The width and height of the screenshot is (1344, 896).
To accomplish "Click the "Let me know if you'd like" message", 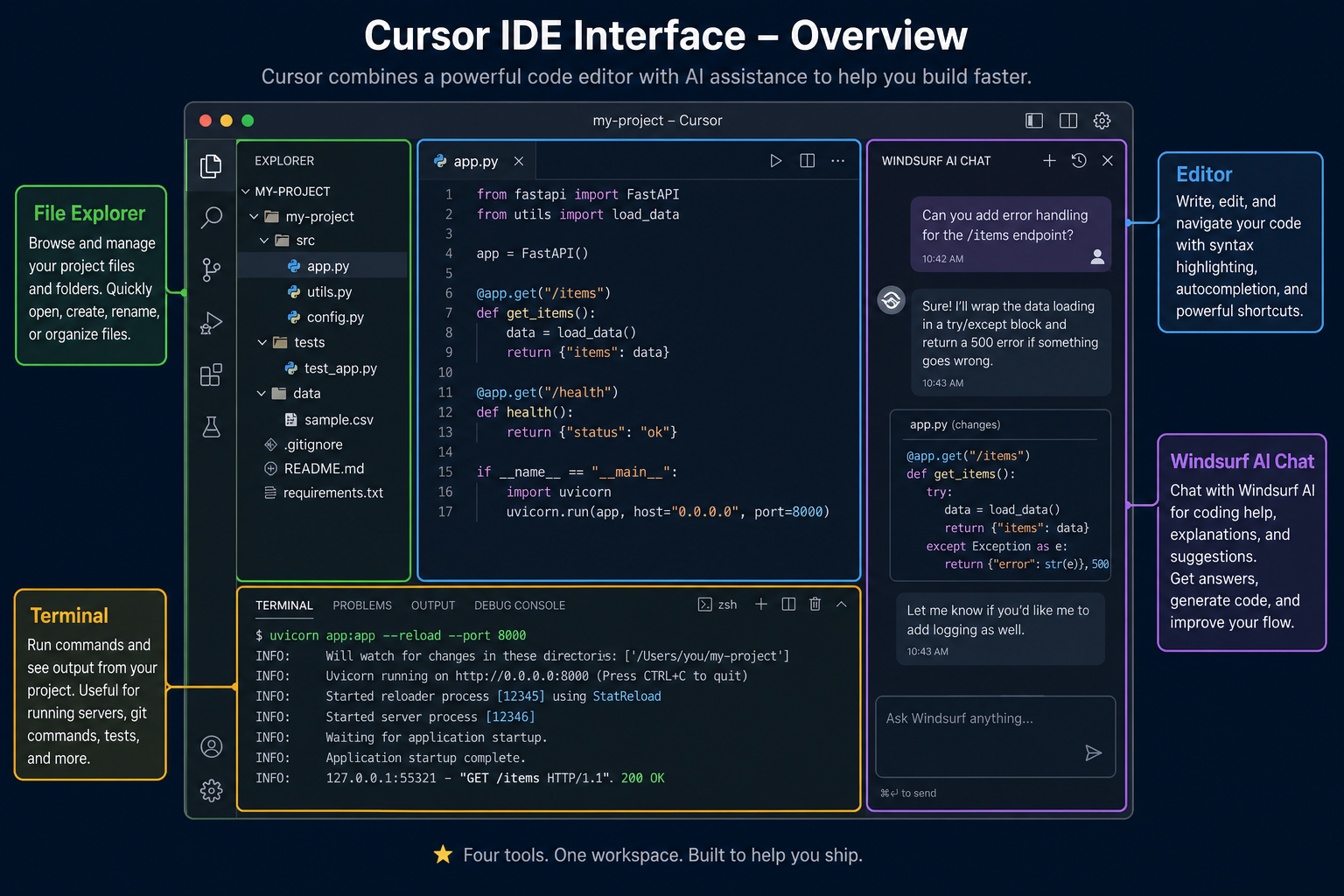I will [1000, 629].
